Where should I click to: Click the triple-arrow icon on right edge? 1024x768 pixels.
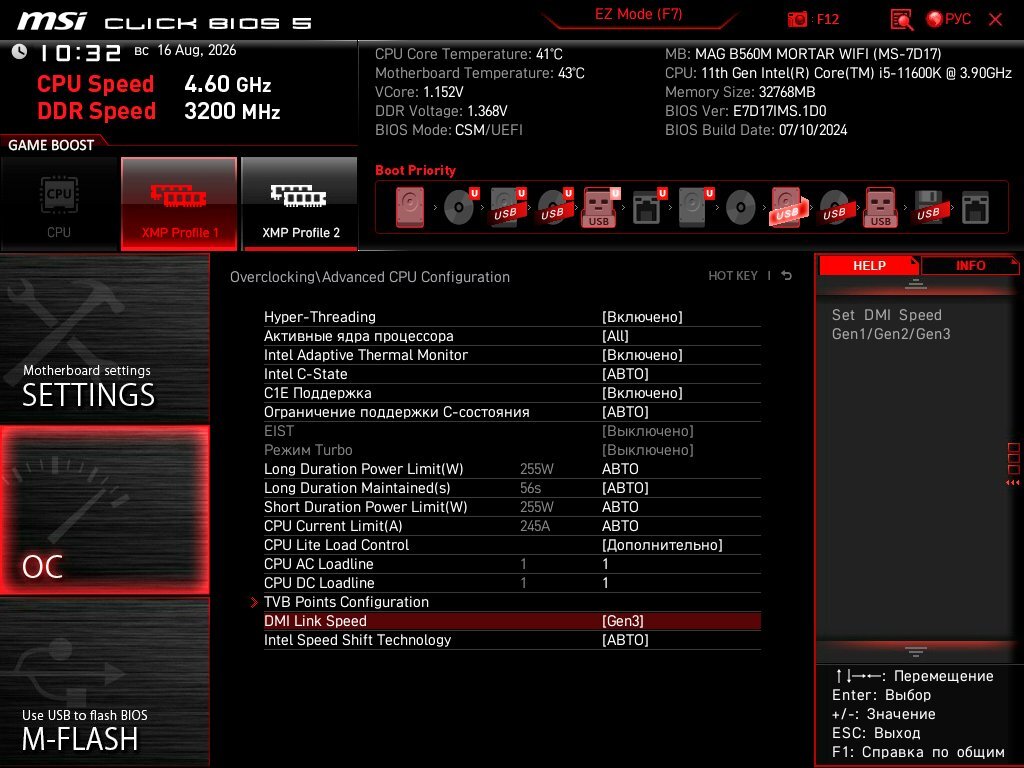[1012, 483]
